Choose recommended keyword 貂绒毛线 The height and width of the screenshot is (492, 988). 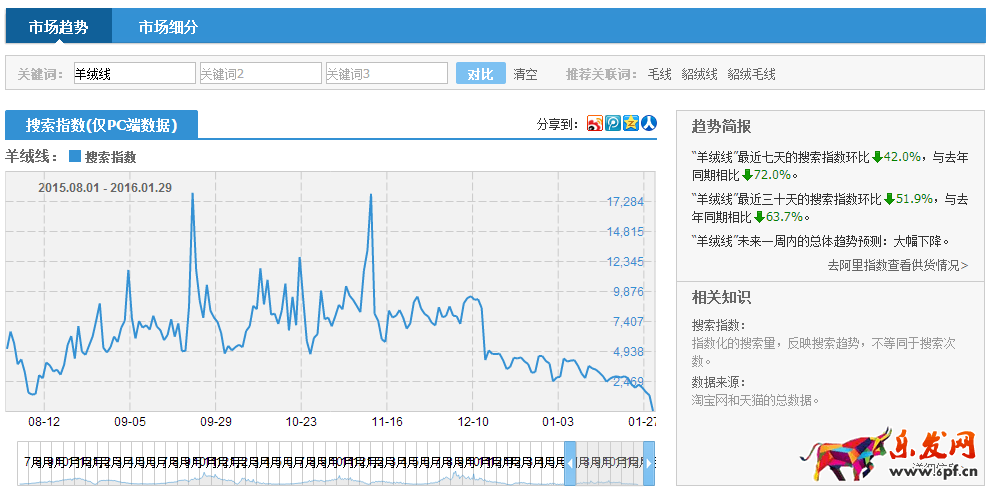[751, 74]
